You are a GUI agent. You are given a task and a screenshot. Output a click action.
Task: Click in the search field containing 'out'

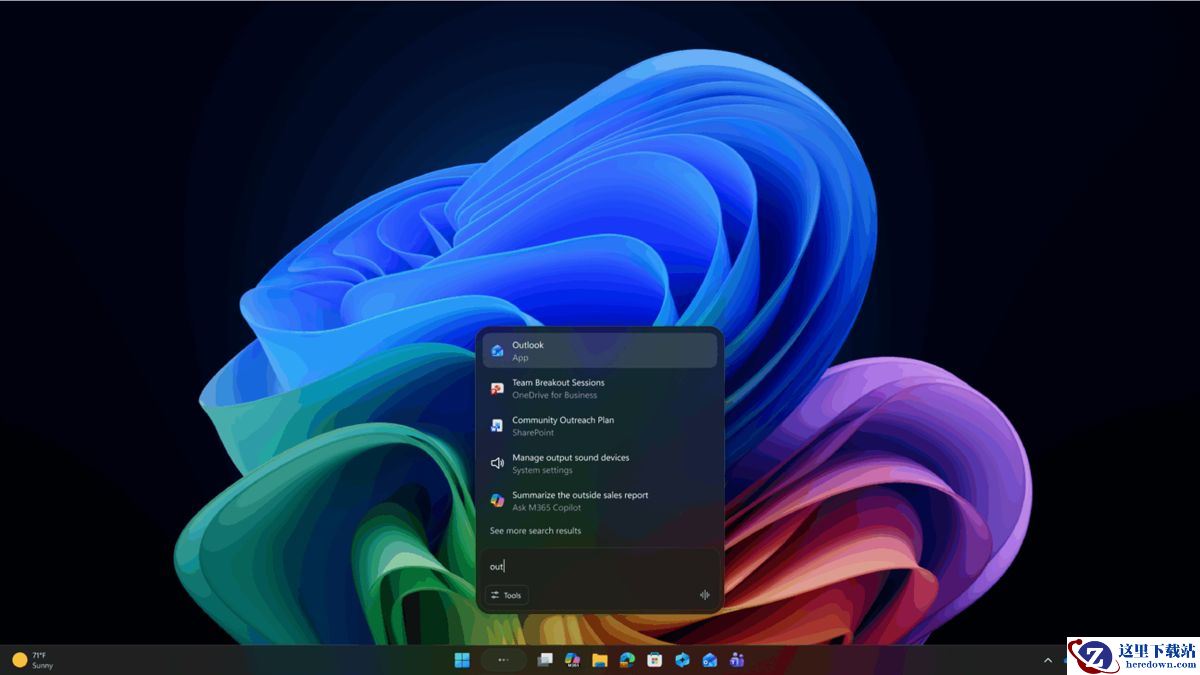(599, 566)
